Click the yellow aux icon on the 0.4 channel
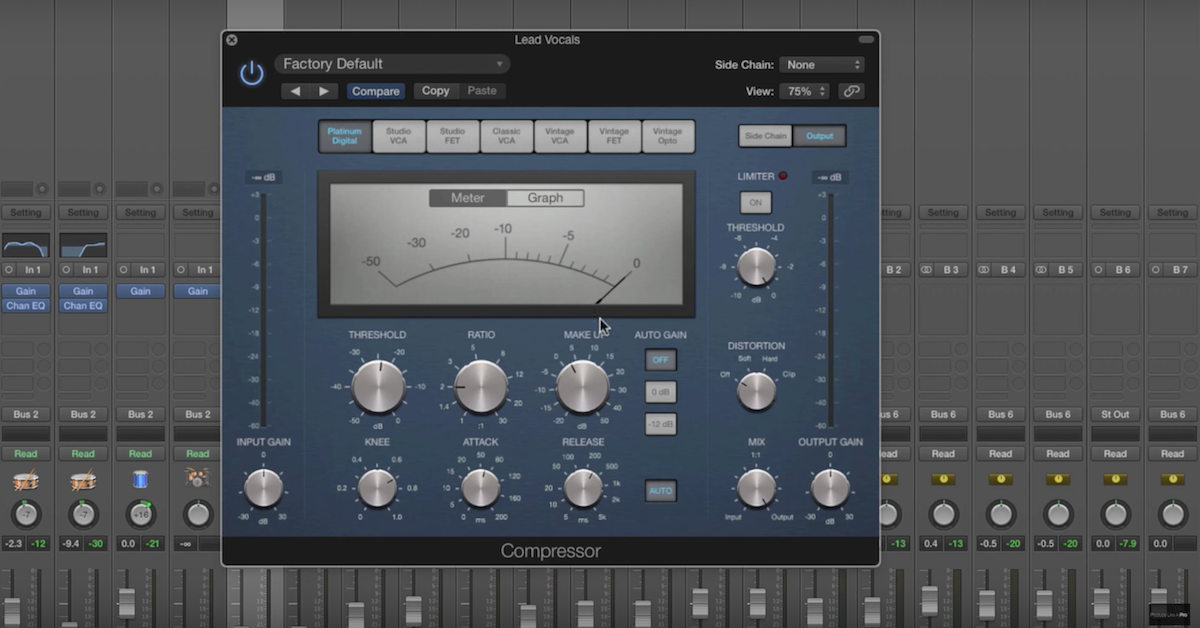The width and height of the screenshot is (1200, 628). [x=943, y=479]
